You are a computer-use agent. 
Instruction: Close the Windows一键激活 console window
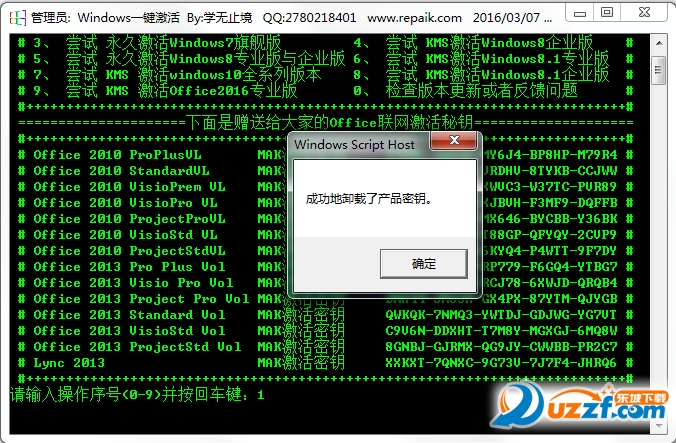(x=645, y=13)
